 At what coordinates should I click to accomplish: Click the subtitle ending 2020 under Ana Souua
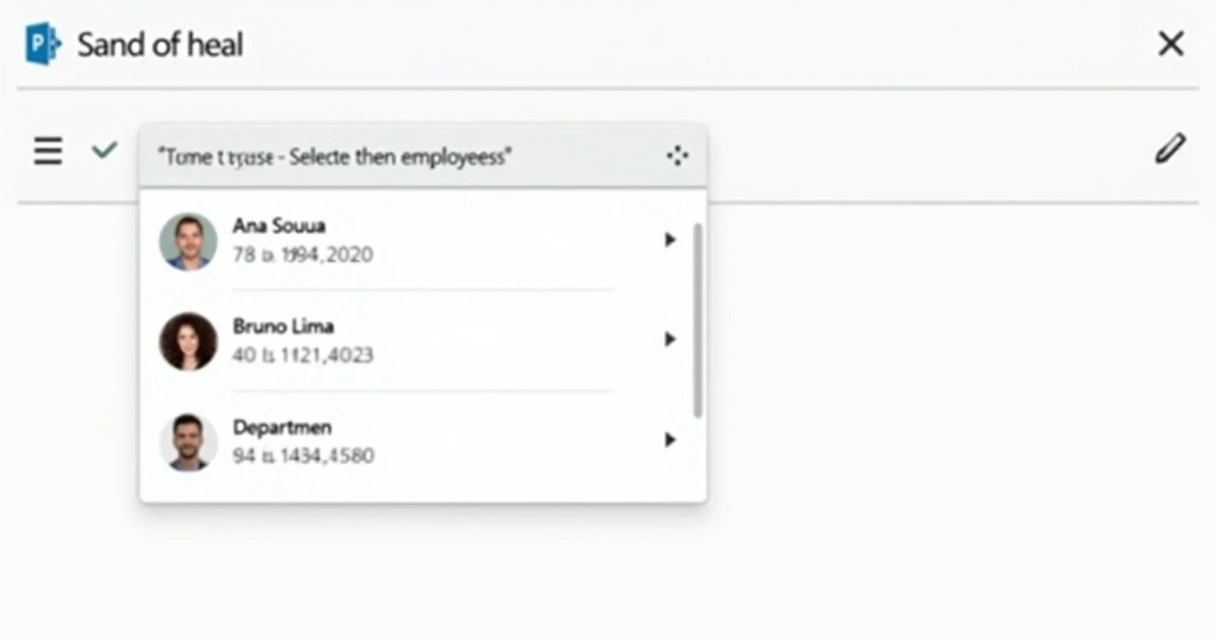pos(302,255)
